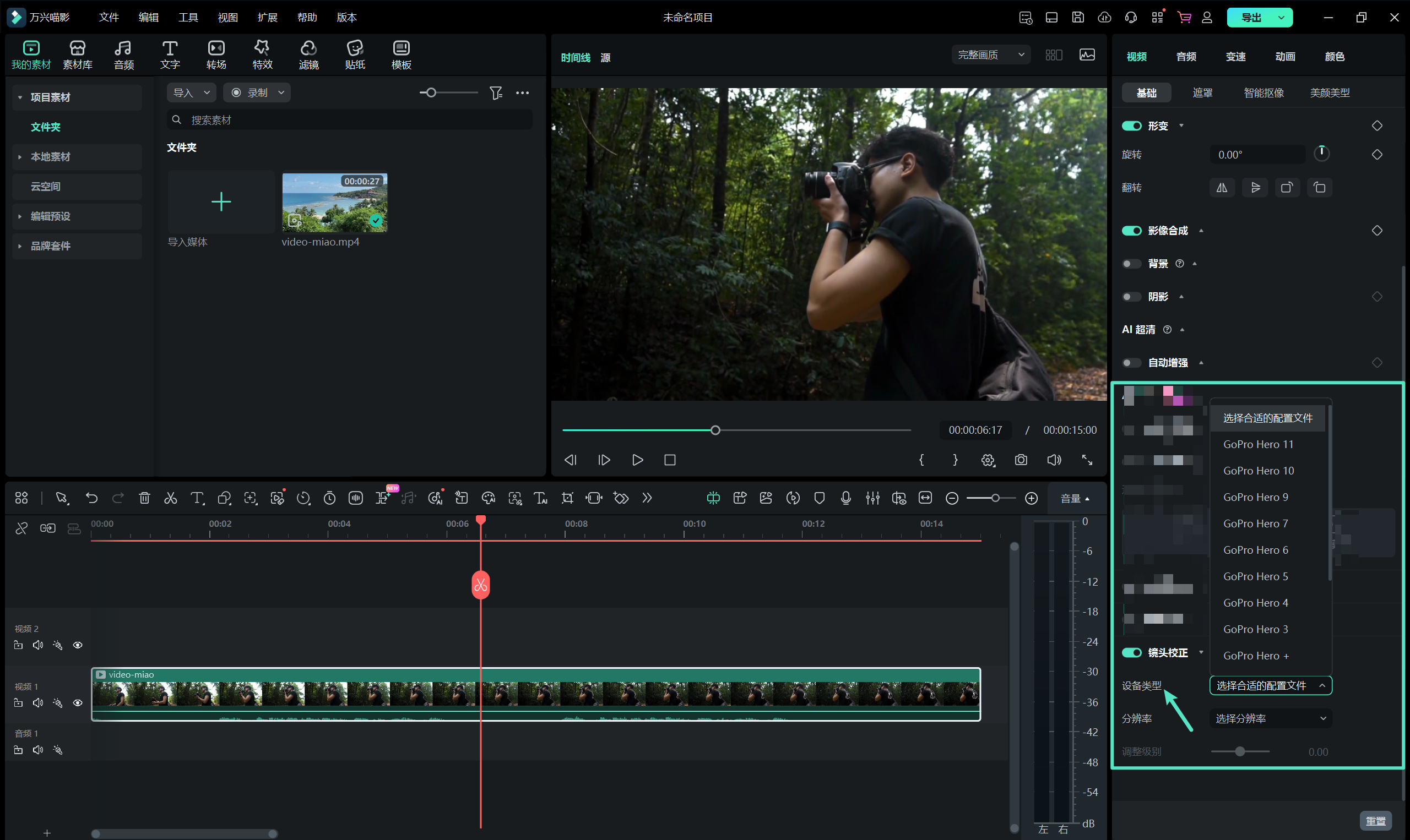Expand the 完整画质 quality dropdown
Image resolution: width=1410 pixels, height=840 pixels.
tap(990, 55)
